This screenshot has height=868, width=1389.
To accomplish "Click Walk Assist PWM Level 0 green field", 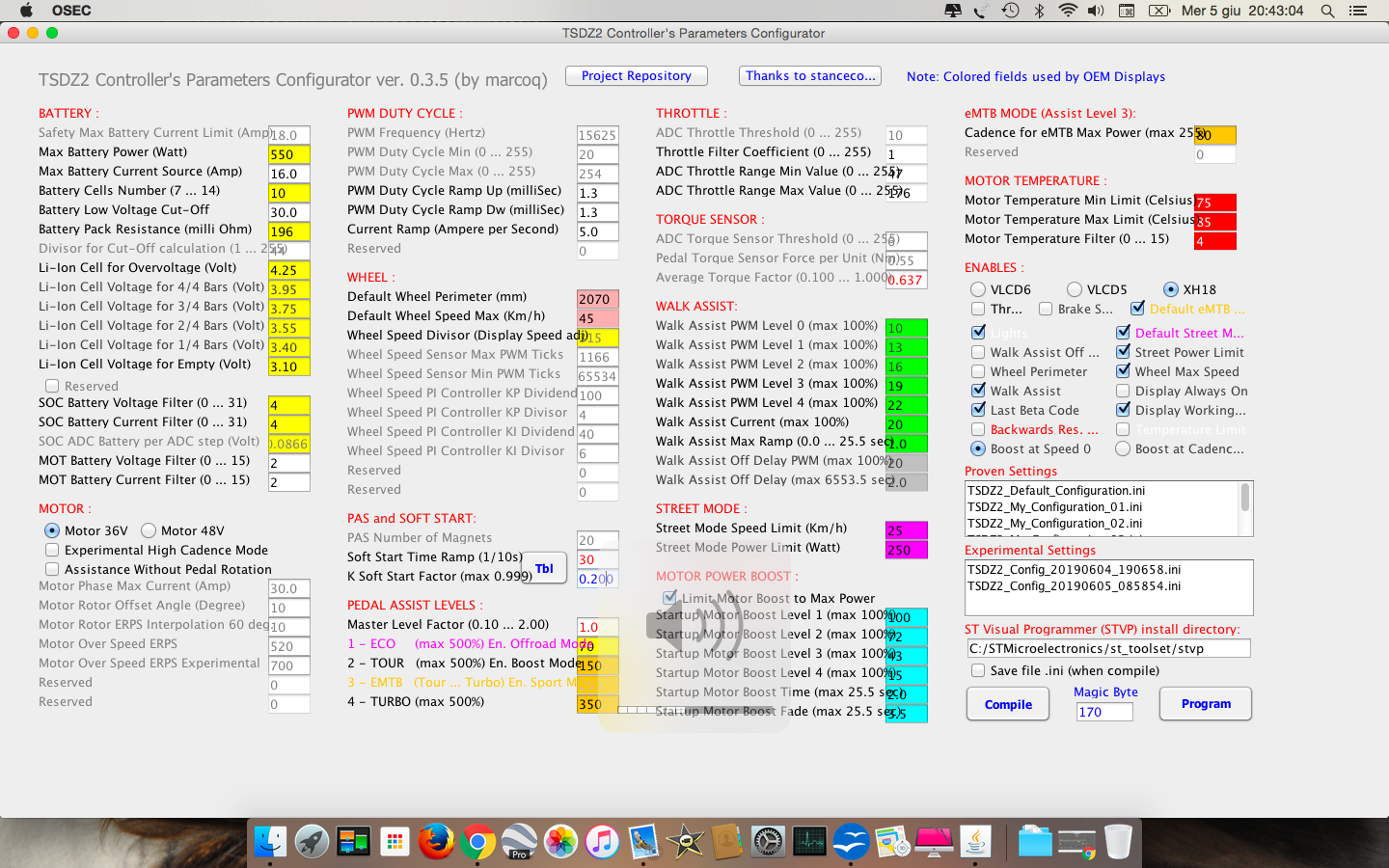I will [907, 328].
